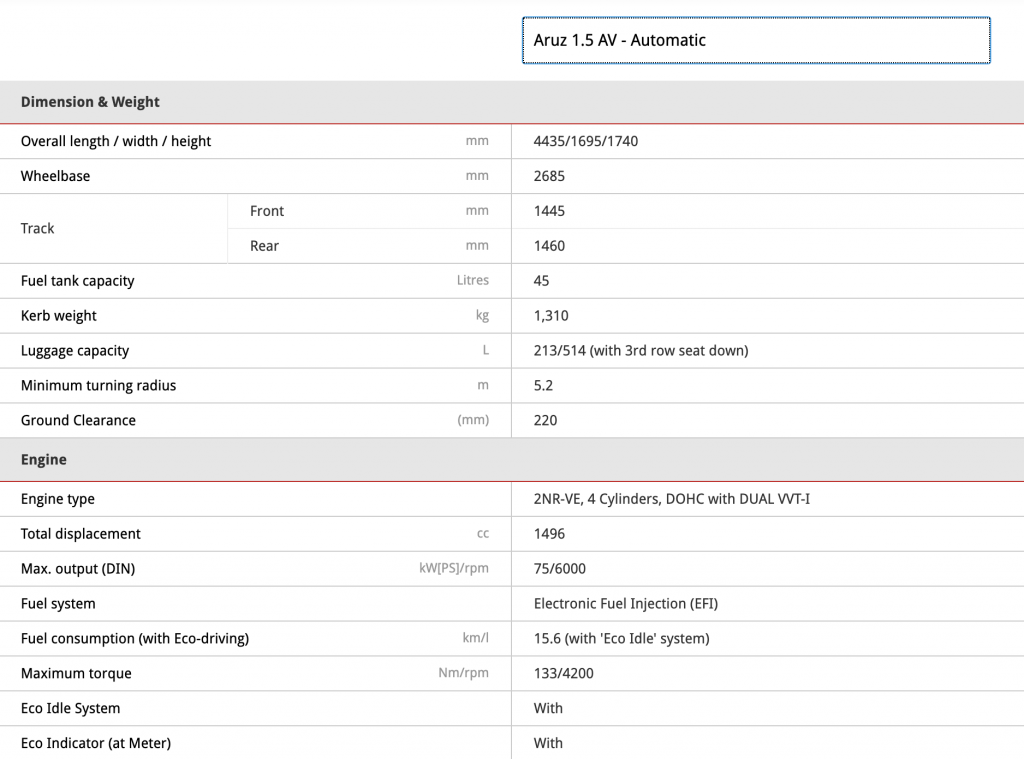Click the Electronic Fuel Injection (EFI) value

(625, 604)
